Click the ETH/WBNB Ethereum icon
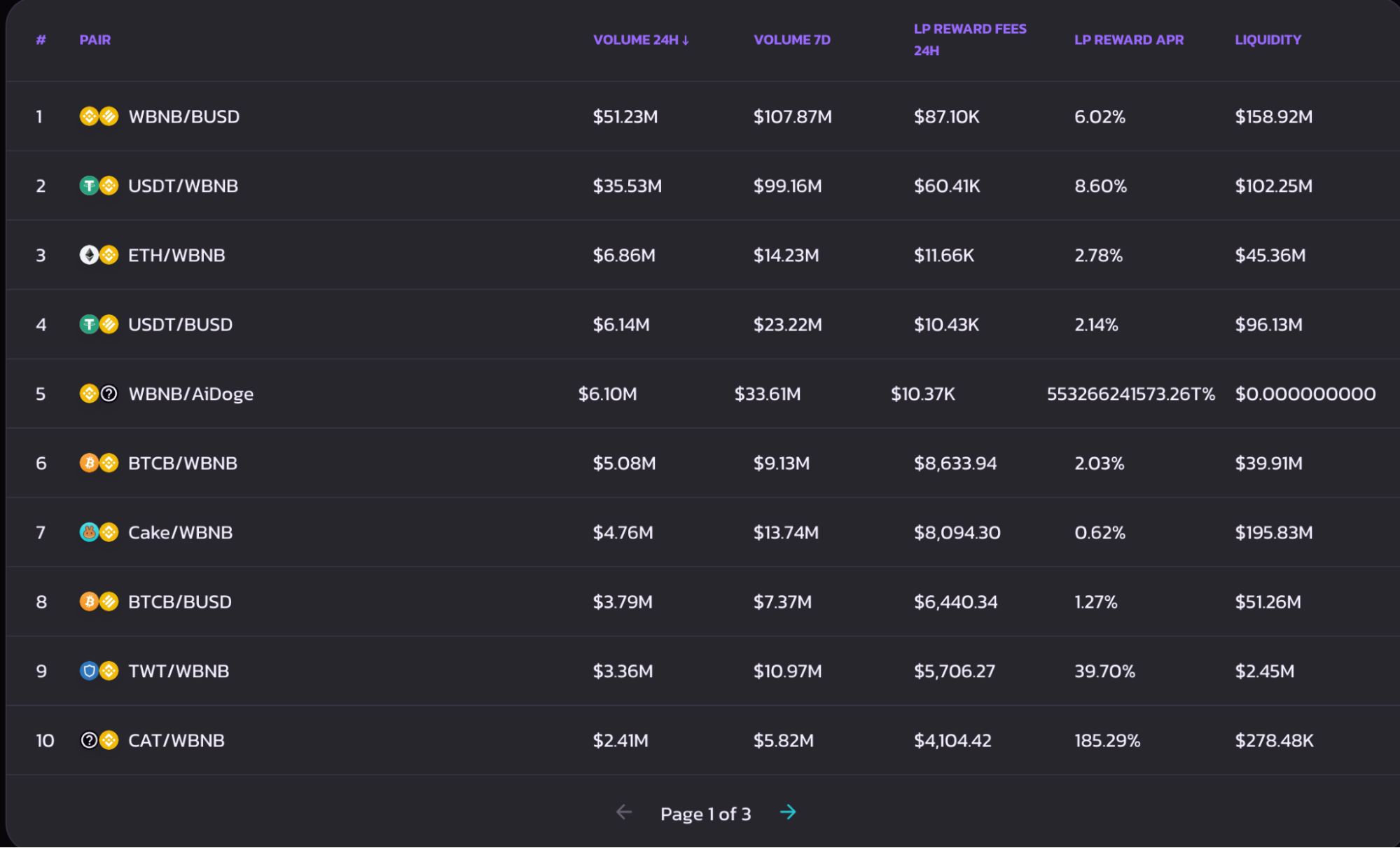1400x848 pixels. click(x=89, y=255)
